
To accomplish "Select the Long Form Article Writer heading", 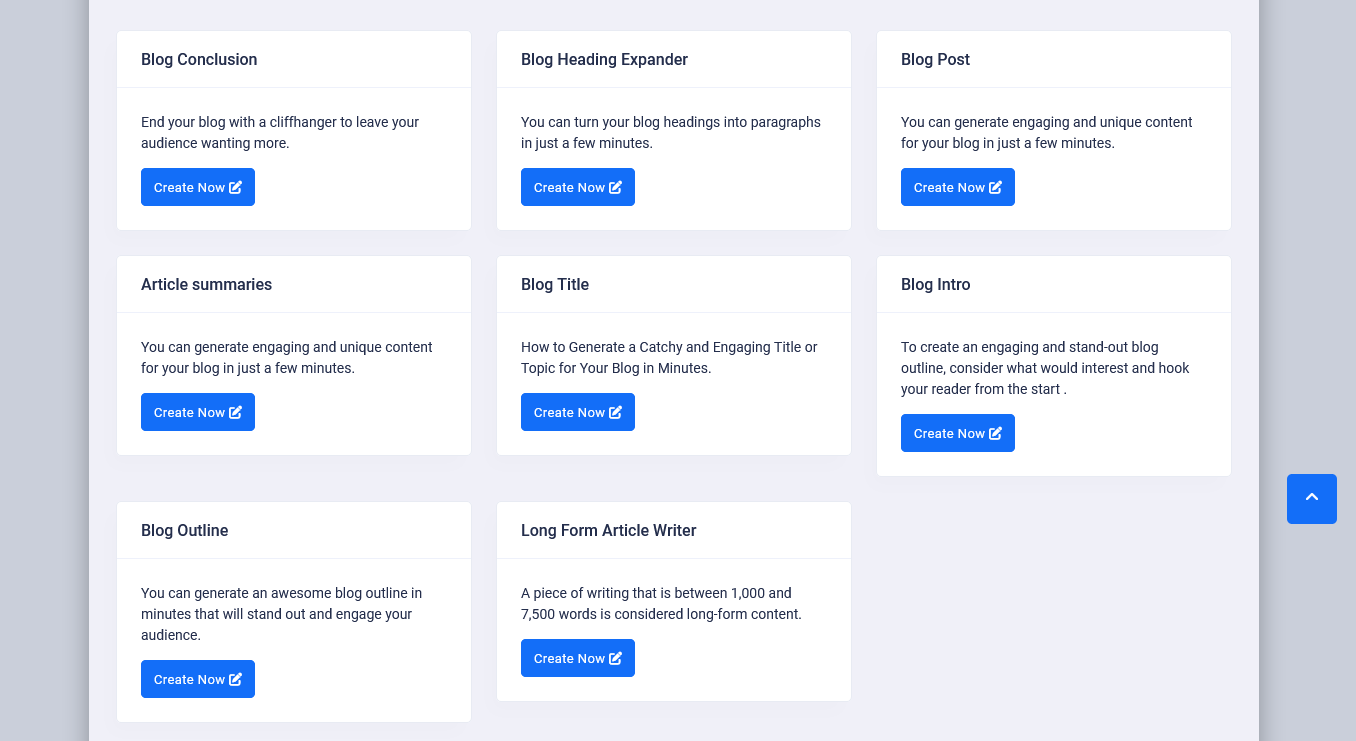I will 608,530.
